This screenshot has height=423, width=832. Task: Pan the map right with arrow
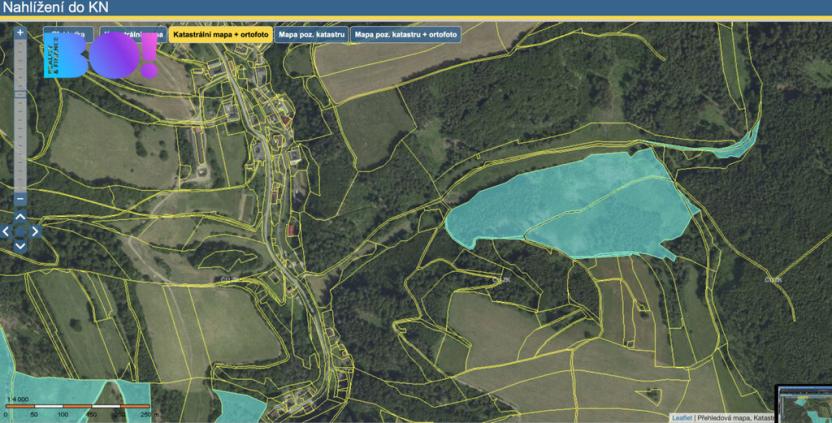35,231
